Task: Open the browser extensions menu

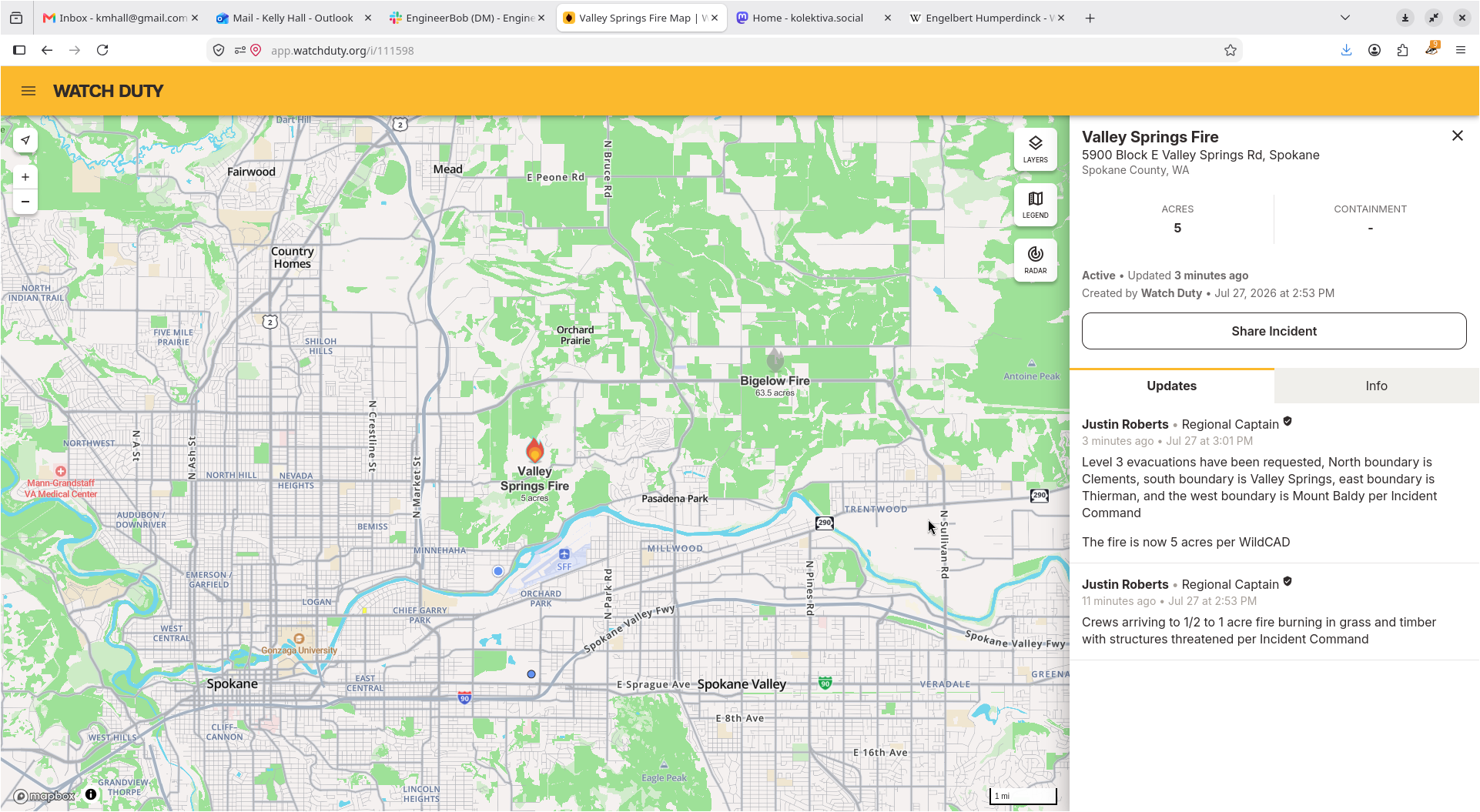Action: 1402,50
